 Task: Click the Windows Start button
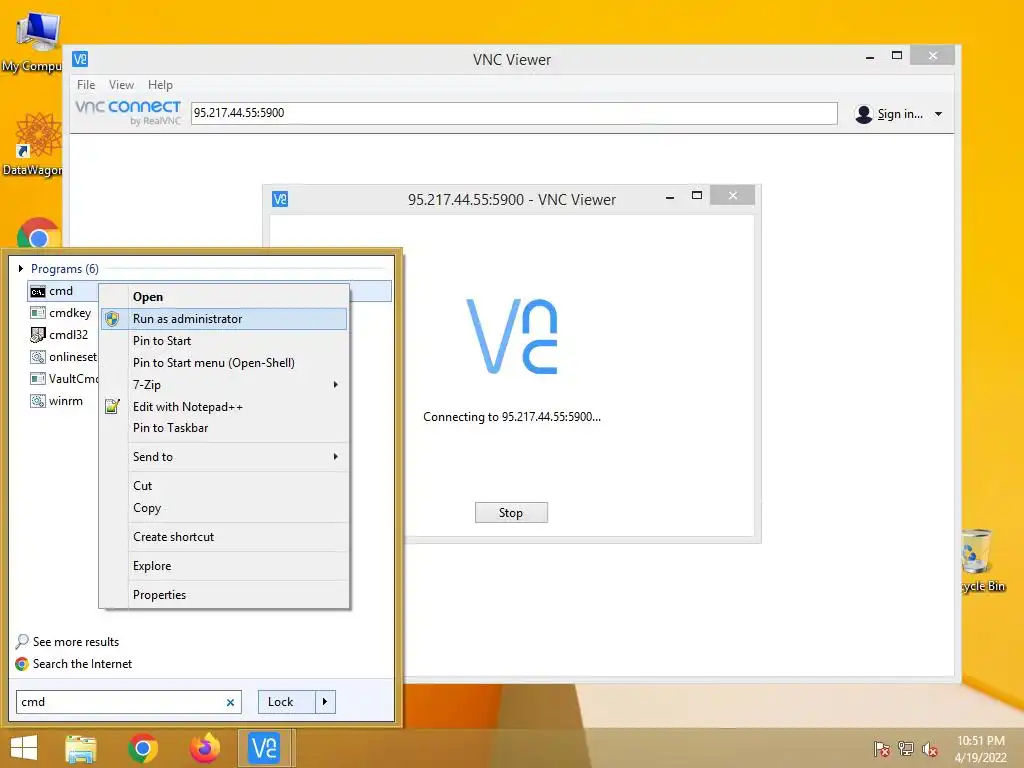[x=24, y=748]
